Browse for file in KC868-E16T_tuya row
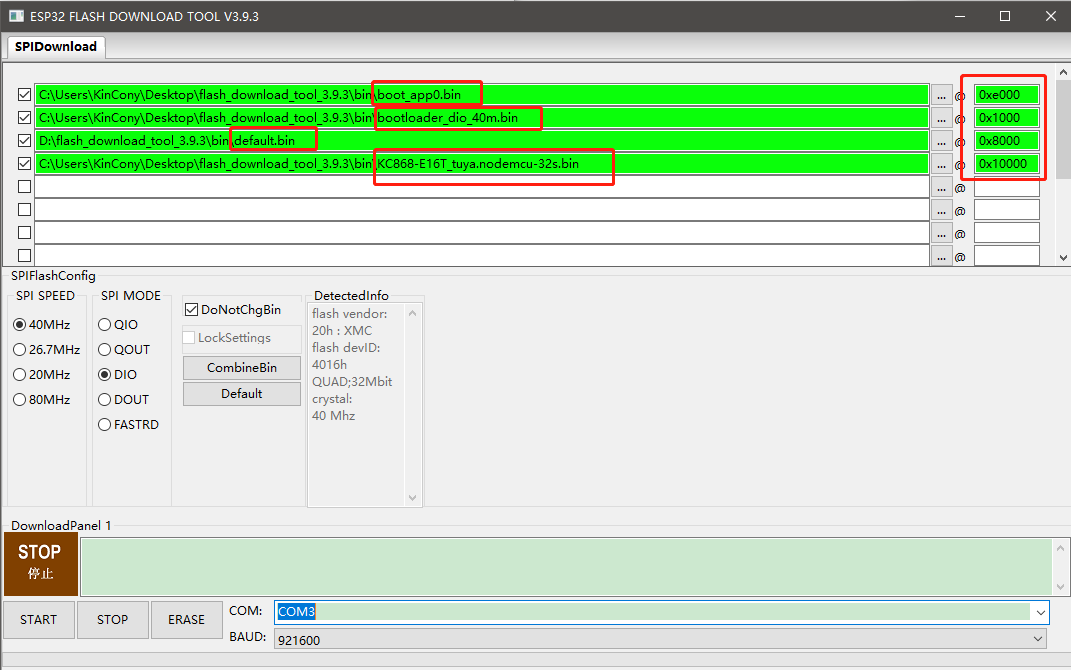The image size is (1071, 670). 941,164
